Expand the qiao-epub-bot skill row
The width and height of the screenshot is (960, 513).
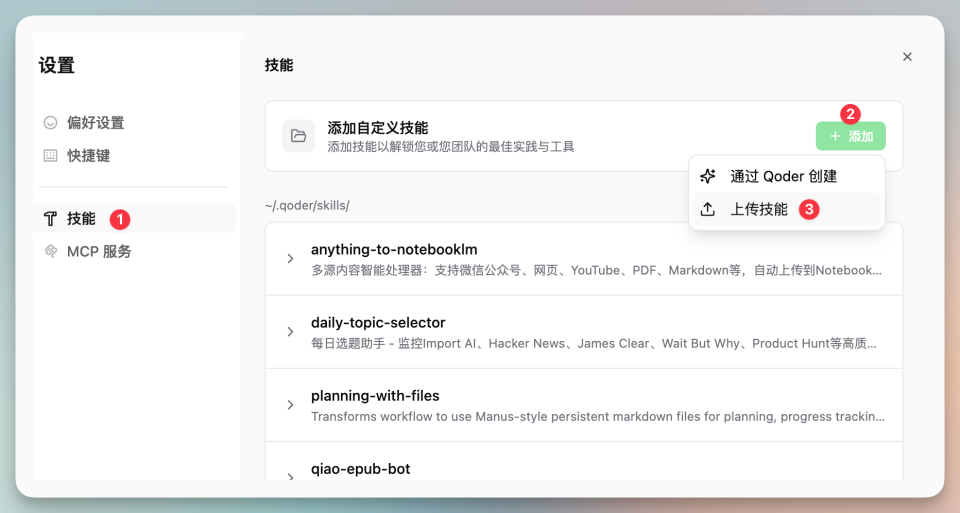pos(290,476)
